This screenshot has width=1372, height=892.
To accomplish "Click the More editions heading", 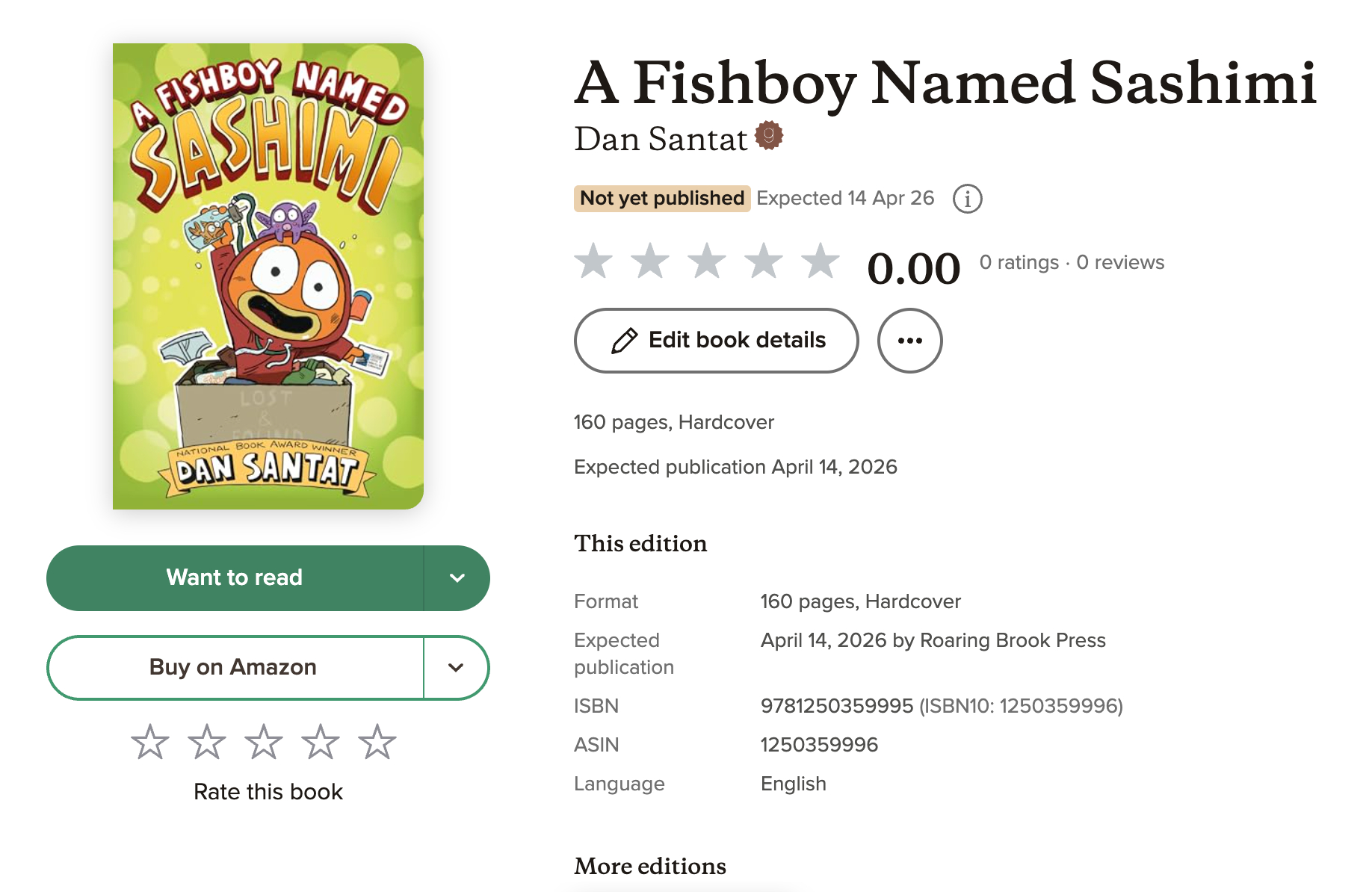I will 650,866.
